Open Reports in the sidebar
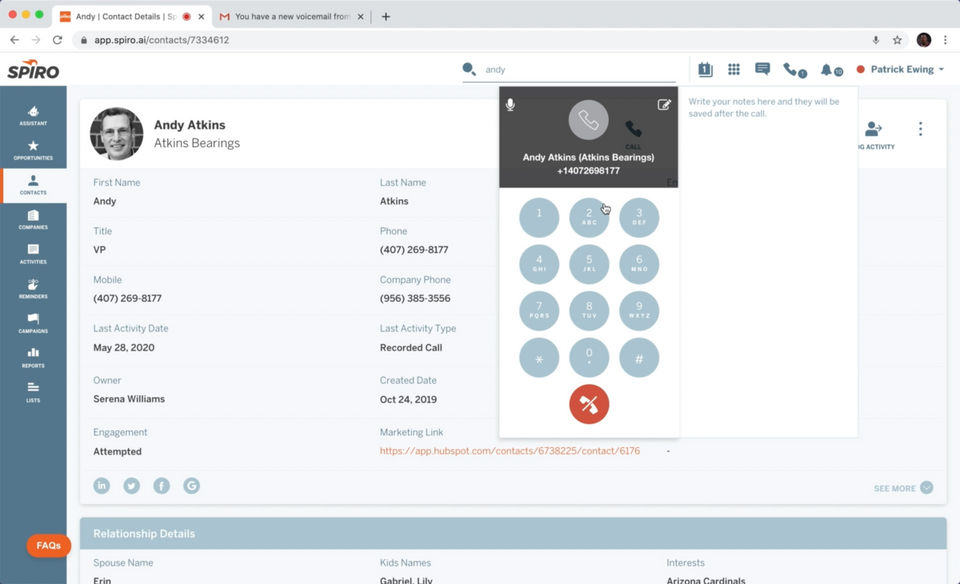The image size is (960, 584). point(33,358)
